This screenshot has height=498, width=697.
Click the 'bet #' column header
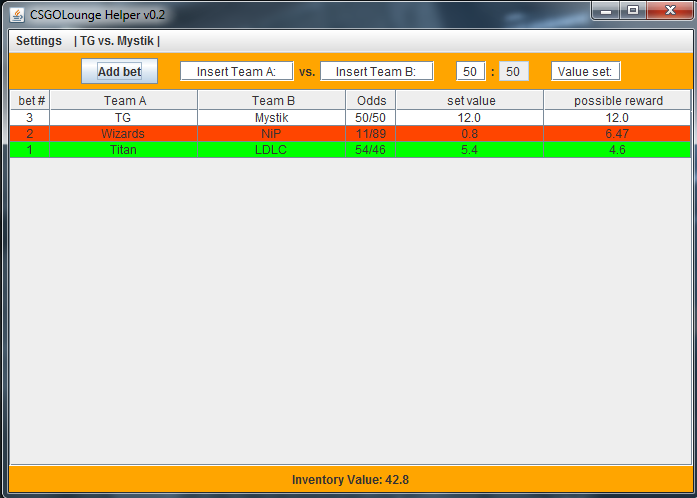[30, 100]
